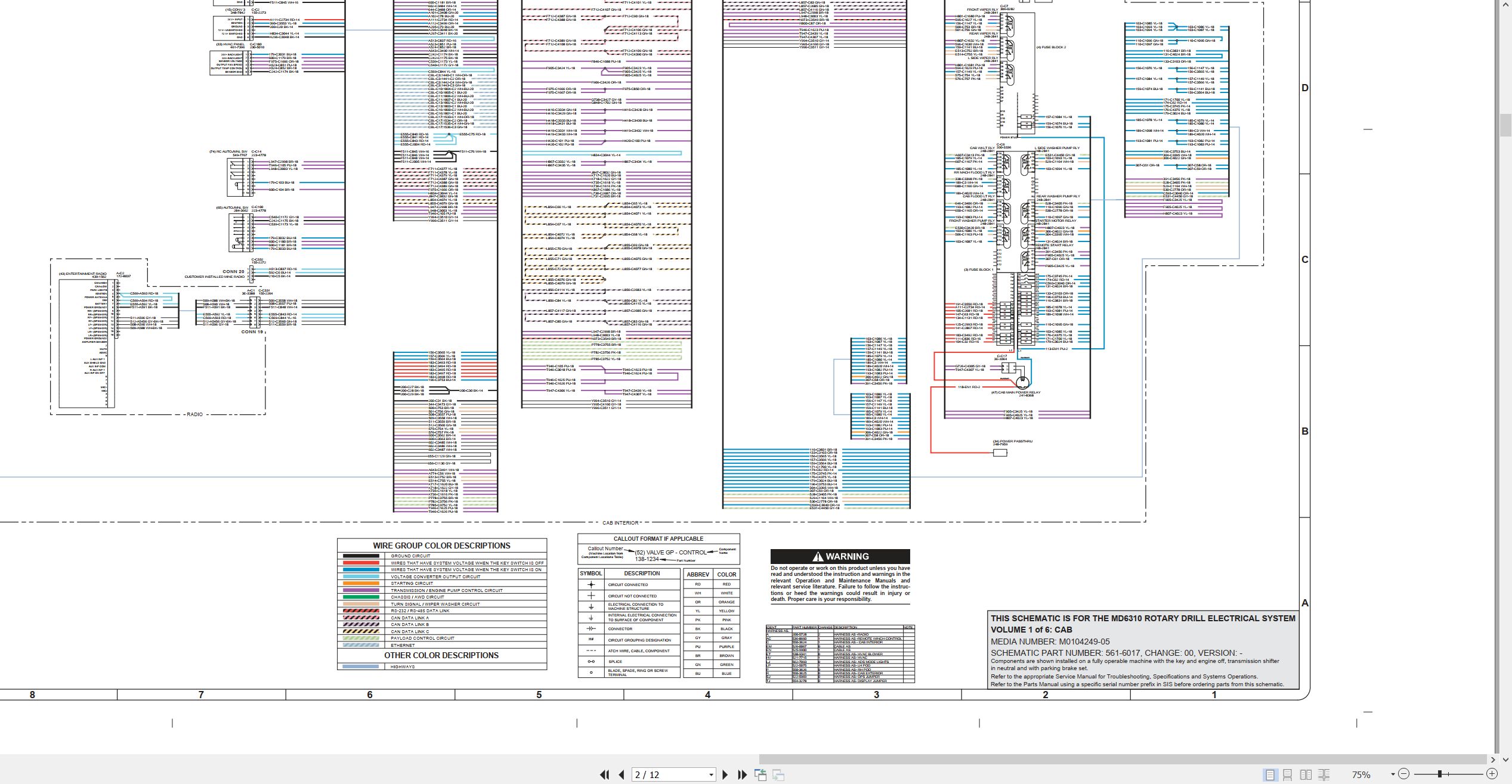Click the (47) CAB MAIN POWER RELAY label
The height and width of the screenshot is (784, 1512).
click(x=1016, y=392)
